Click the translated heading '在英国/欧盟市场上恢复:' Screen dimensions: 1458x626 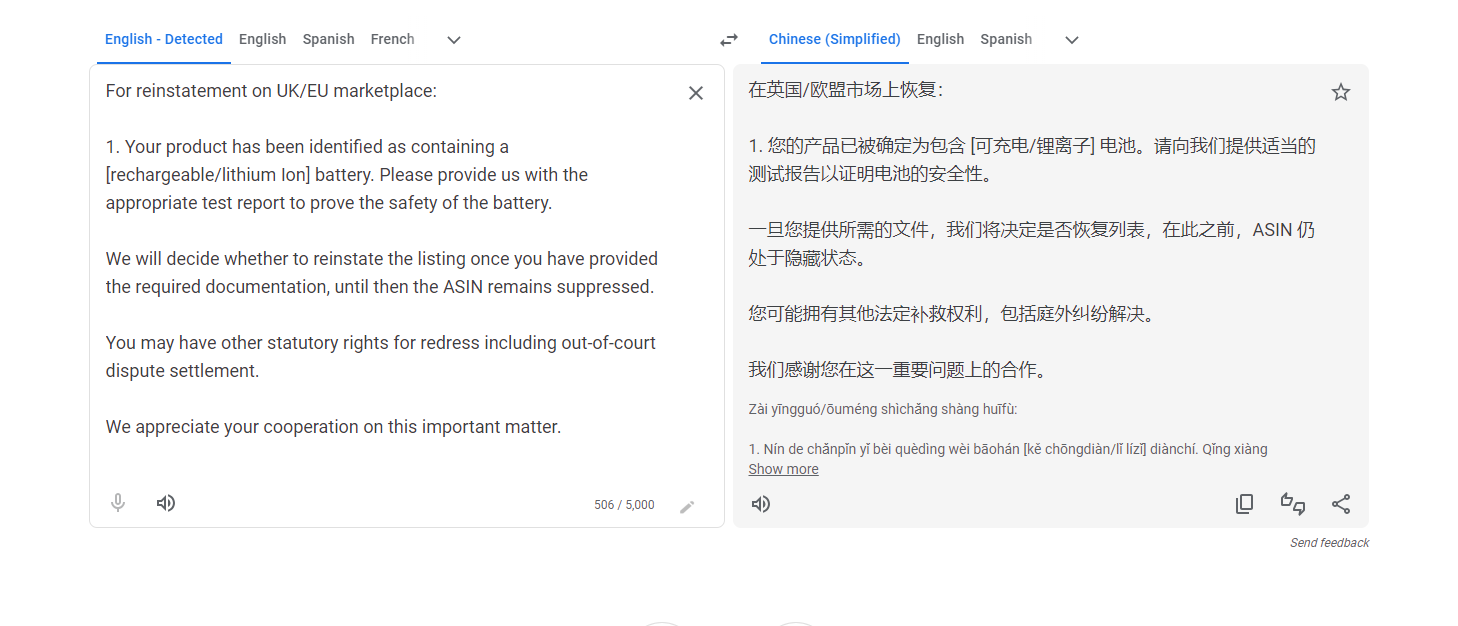click(846, 90)
